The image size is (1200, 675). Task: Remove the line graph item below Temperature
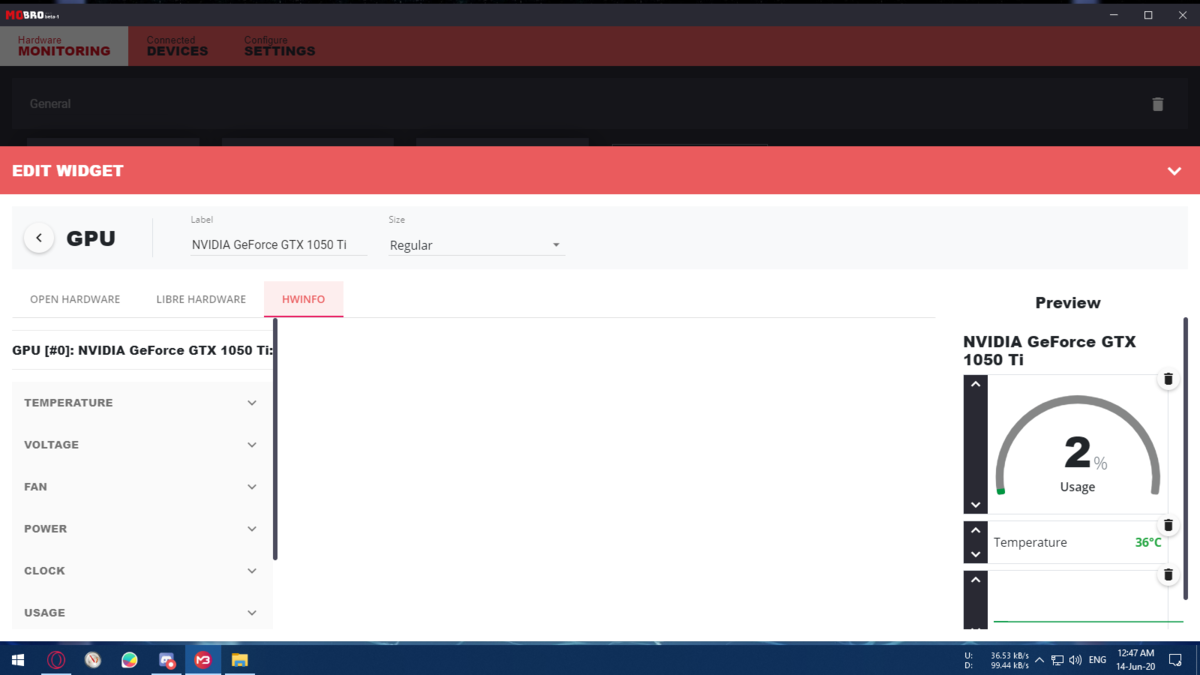click(x=1168, y=575)
